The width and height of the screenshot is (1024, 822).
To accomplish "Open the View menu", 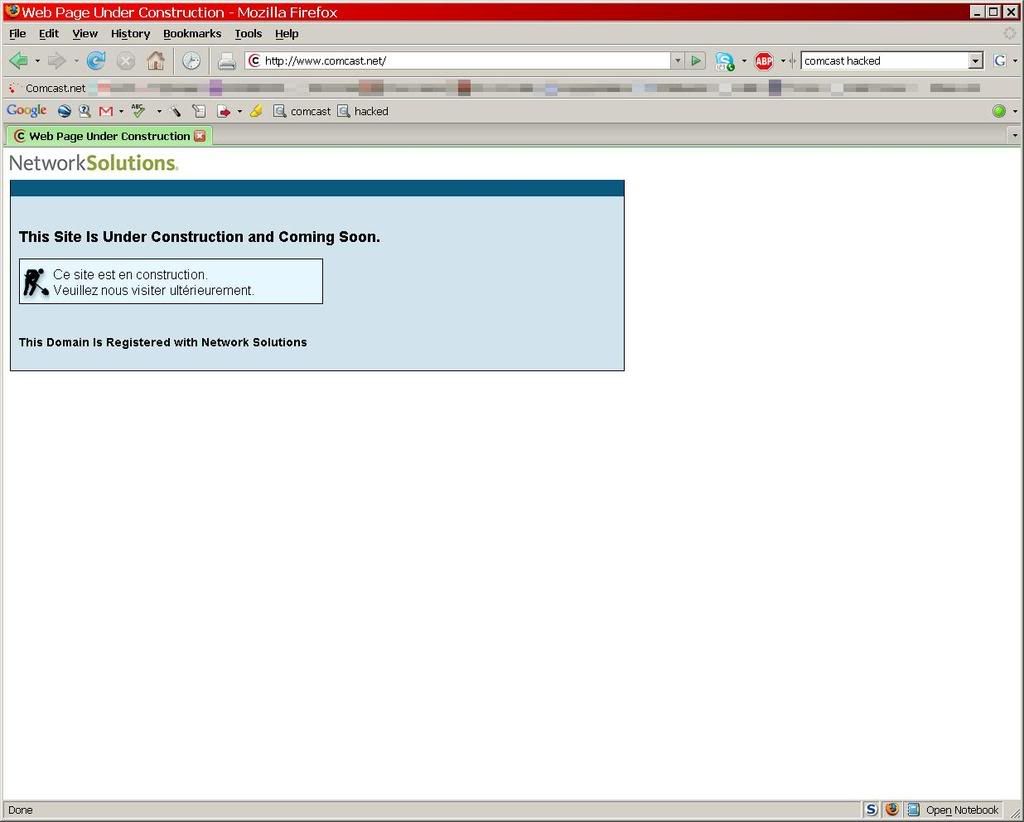I will tap(85, 34).
